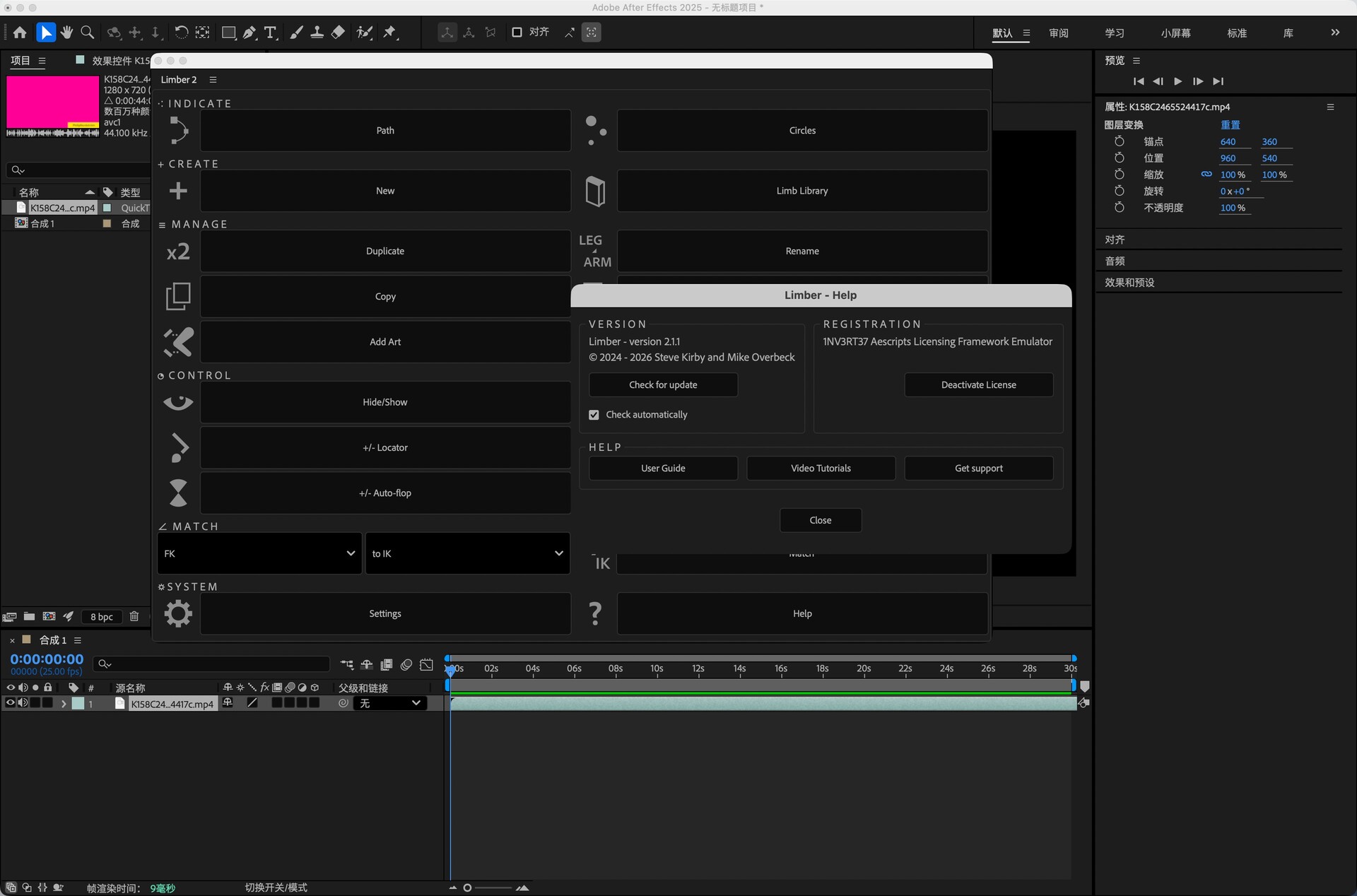The width and height of the screenshot is (1357, 896).
Task: Select the Zoom magnifier tool
Action: [88, 33]
